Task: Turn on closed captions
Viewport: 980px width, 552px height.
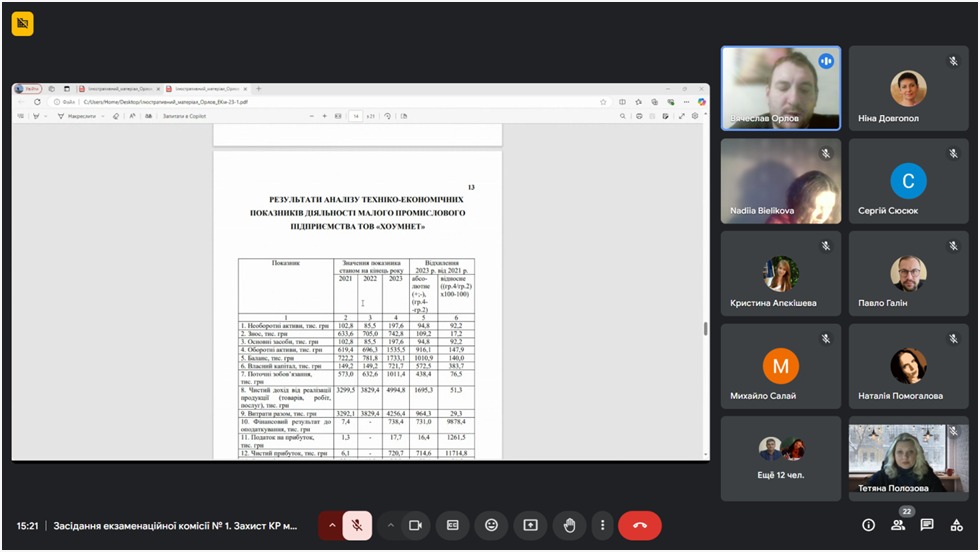Action: (x=453, y=525)
